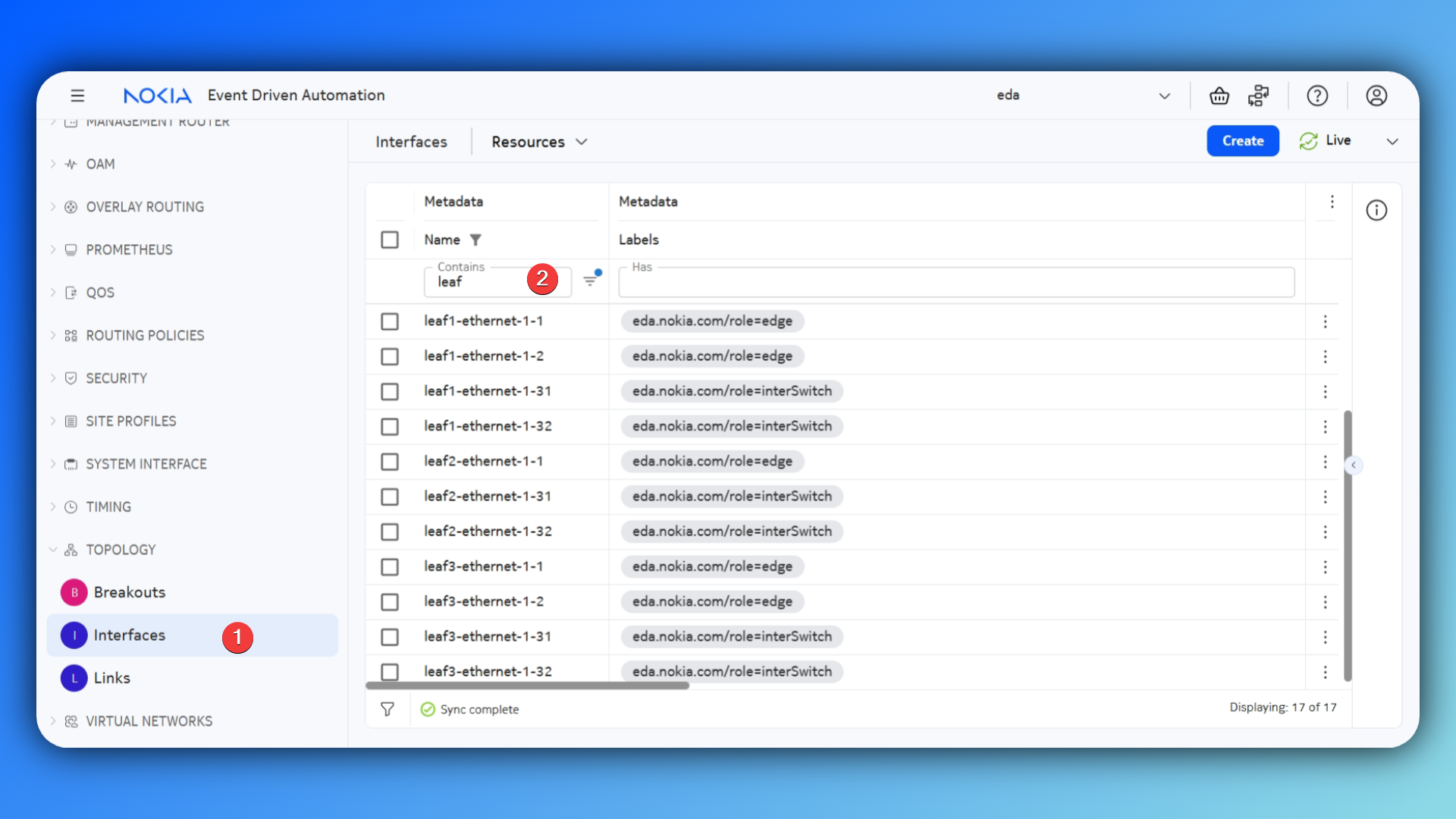Open the hamburger navigation menu

(77, 96)
